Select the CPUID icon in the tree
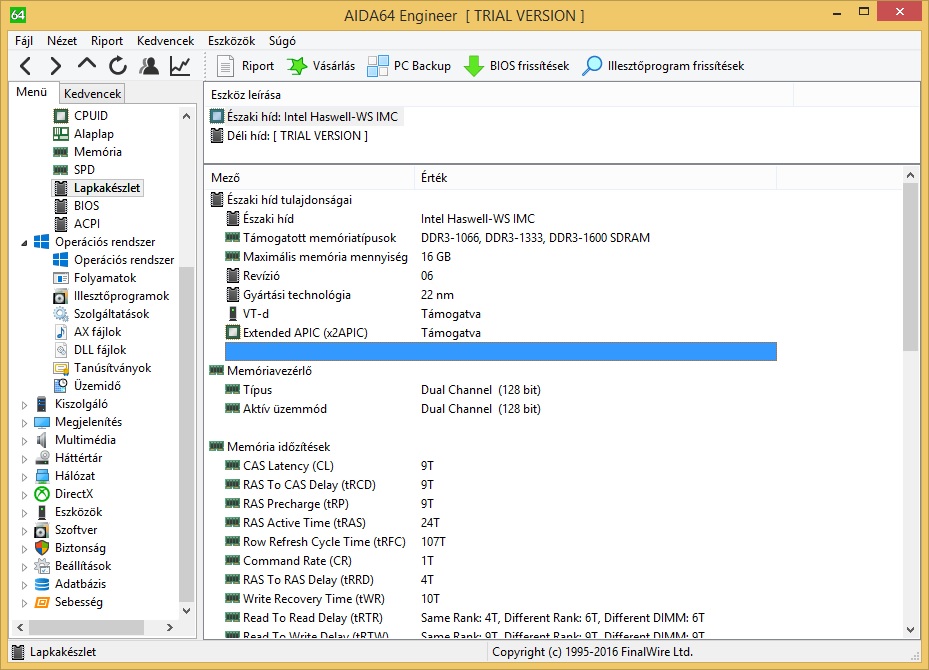The width and height of the screenshot is (929, 670). (60, 116)
